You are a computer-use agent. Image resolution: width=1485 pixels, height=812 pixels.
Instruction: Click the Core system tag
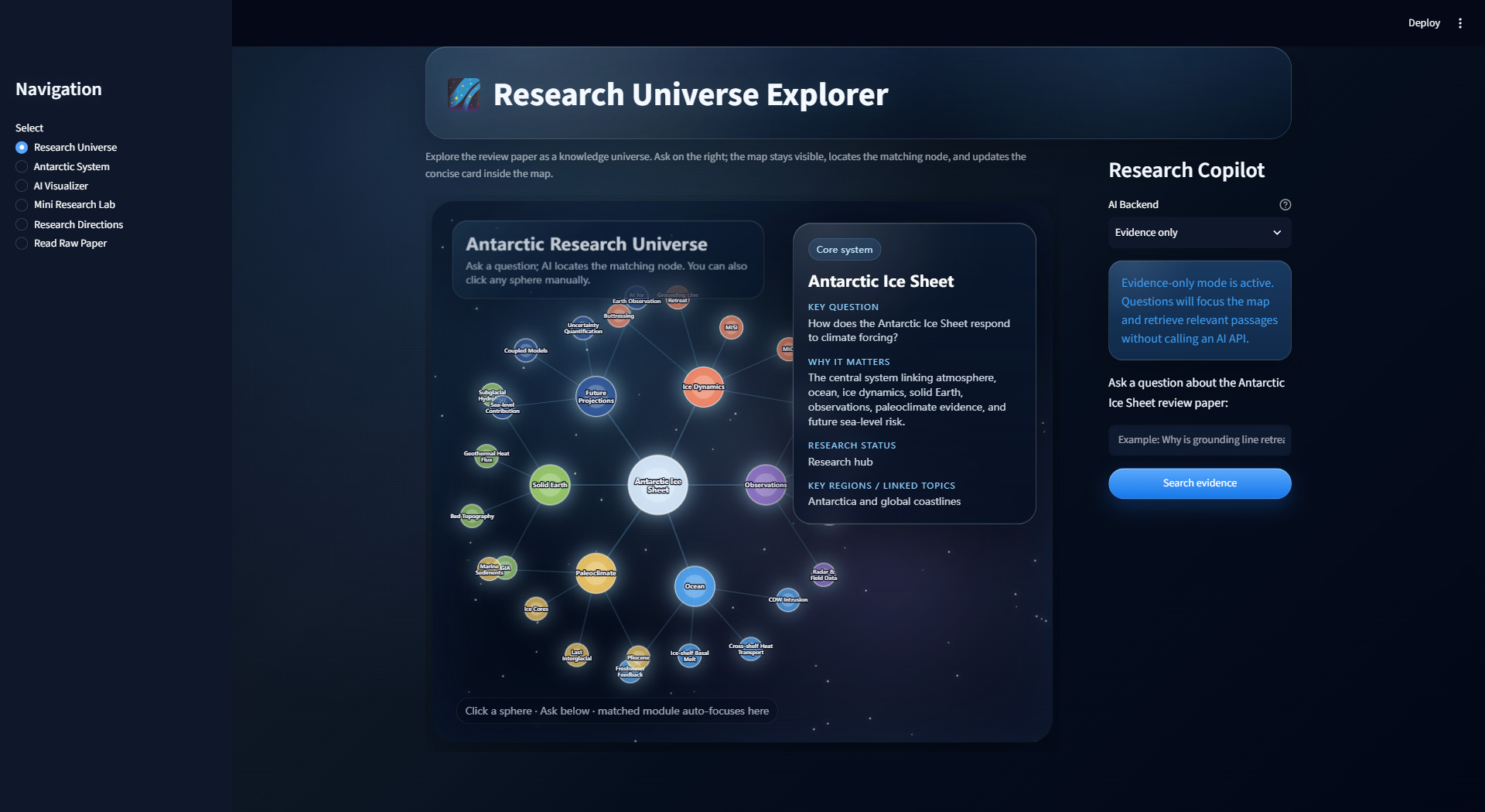pyautogui.click(x=844, y=250)
